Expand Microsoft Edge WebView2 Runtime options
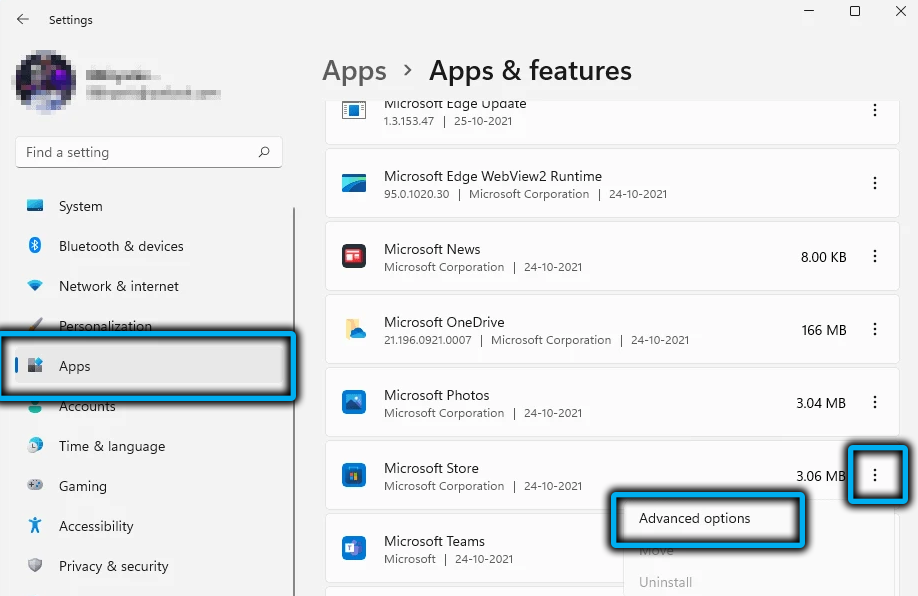The width and height of the screenshot is (918, 596). click(875, 183)
